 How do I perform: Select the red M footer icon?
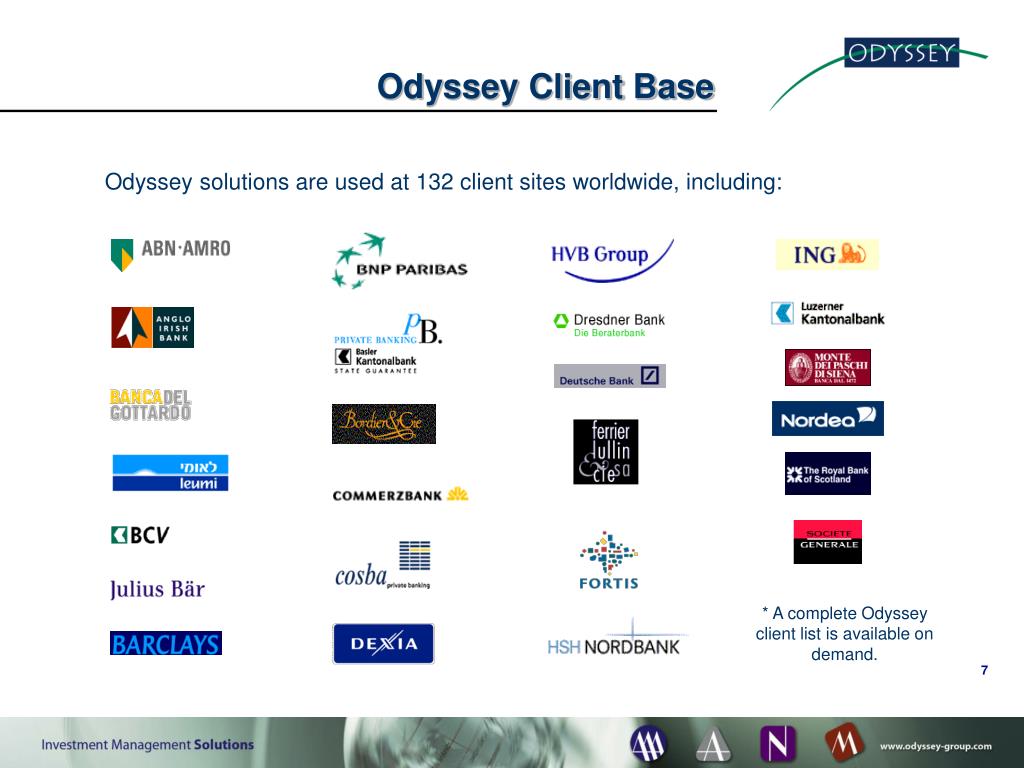pos(843,743)
